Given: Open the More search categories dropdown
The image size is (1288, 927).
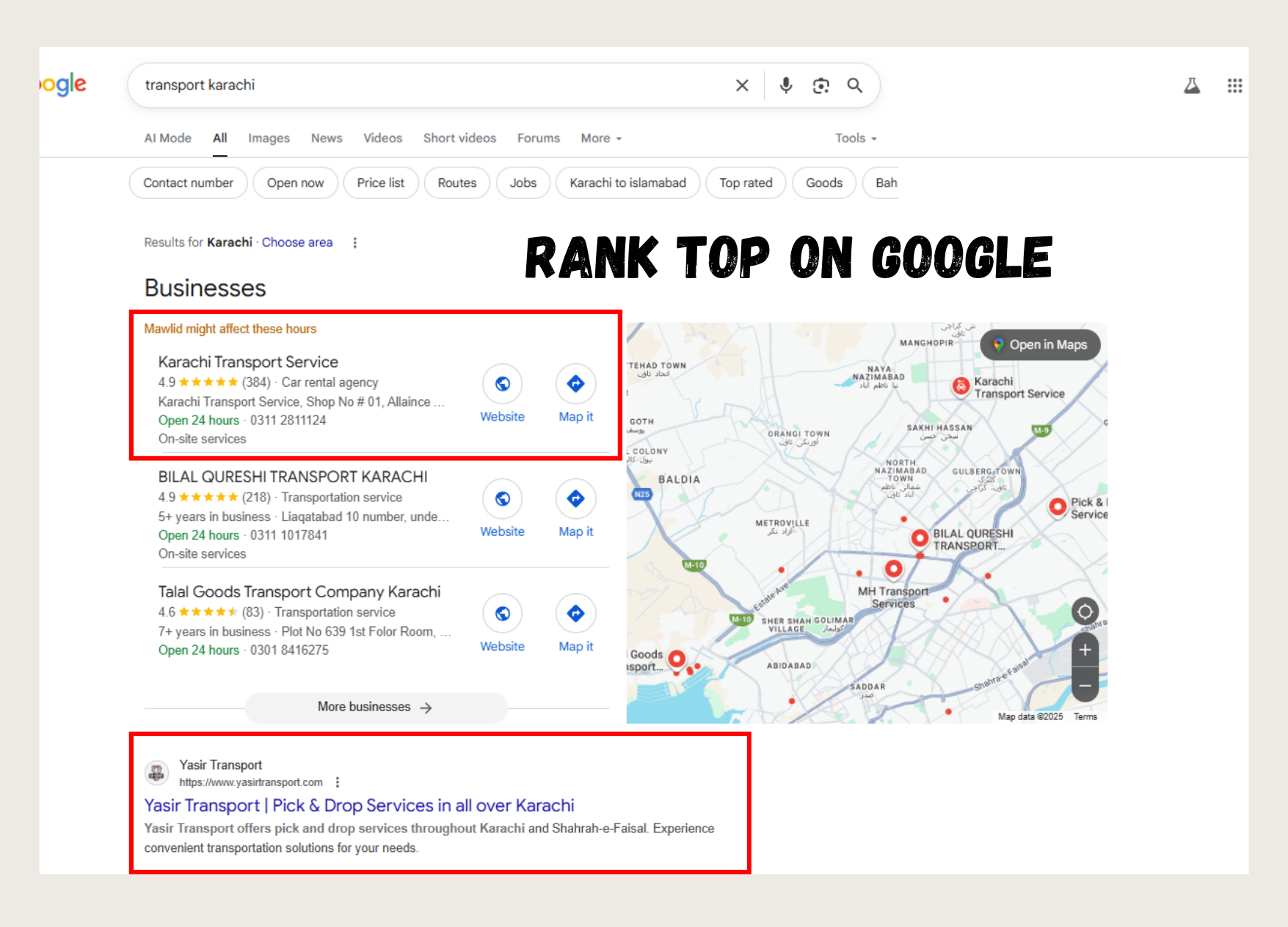Looking at the screenshot, I should pos(600,138).
